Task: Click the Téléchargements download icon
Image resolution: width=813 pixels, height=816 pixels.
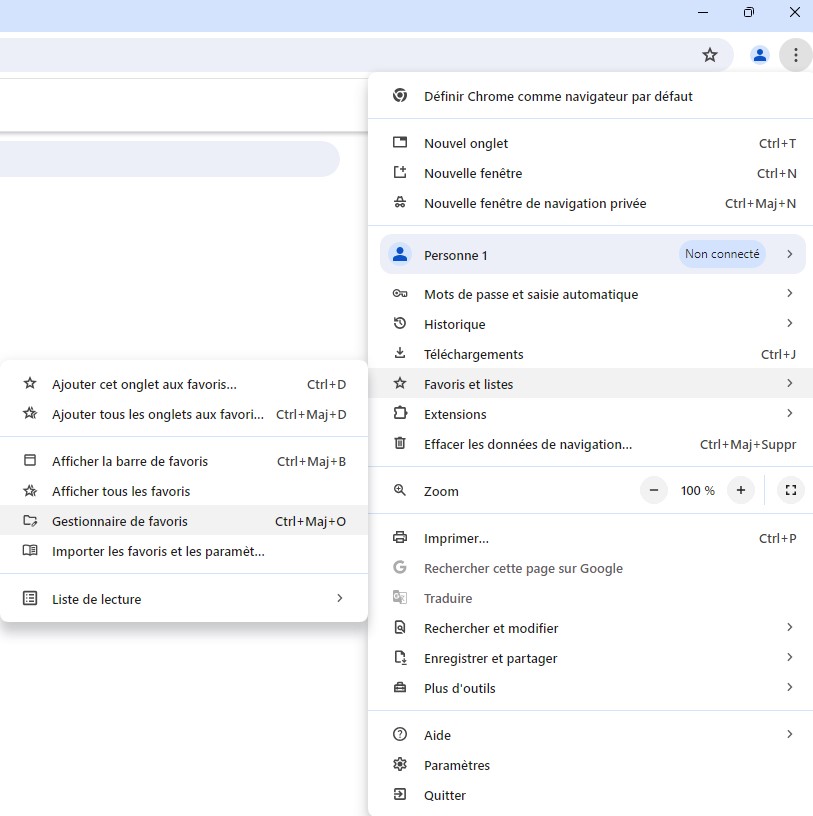Action: (400, 354)
